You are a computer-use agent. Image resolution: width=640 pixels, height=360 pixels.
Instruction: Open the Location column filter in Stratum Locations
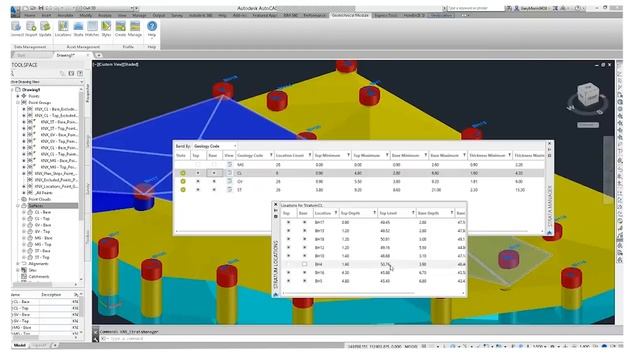click(336, 213)
